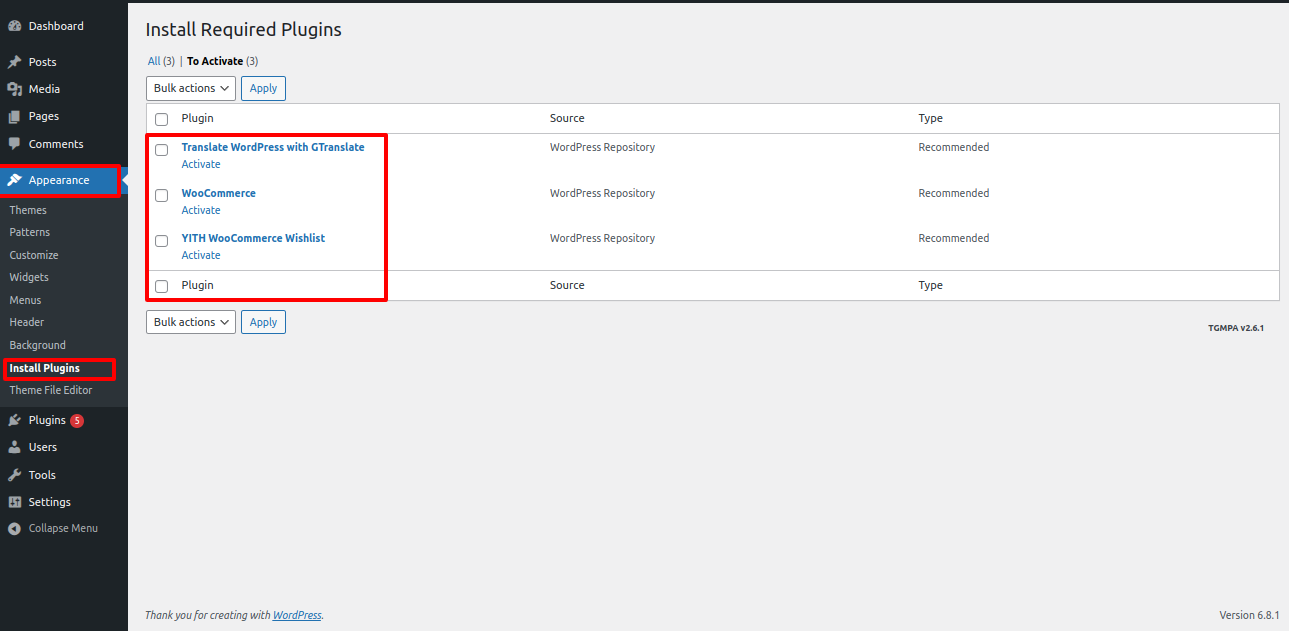Follow the WordPress link in the footer
This screenshot has height=631, width=1289.
(x=297, y=615)
